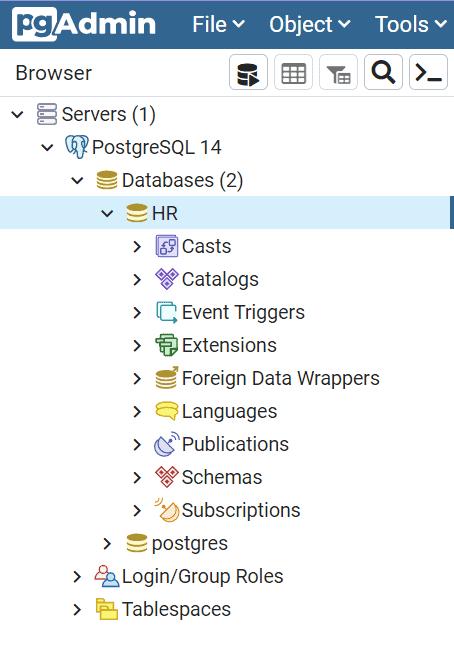Click the Filtered Rows toolbar icon
The width and height of the screenshot is (454, 652).
tap(338, 72)
